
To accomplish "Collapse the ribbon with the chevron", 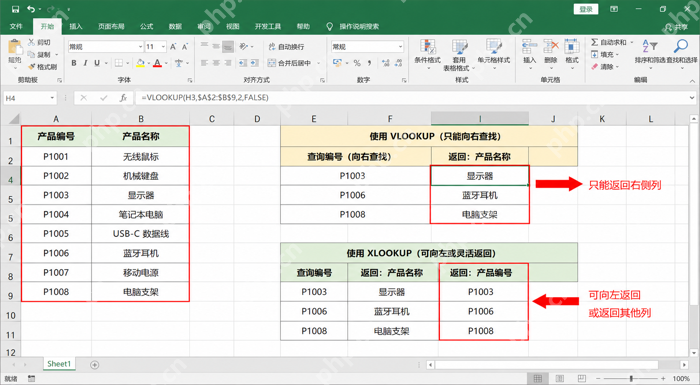I will coord(692,81).
